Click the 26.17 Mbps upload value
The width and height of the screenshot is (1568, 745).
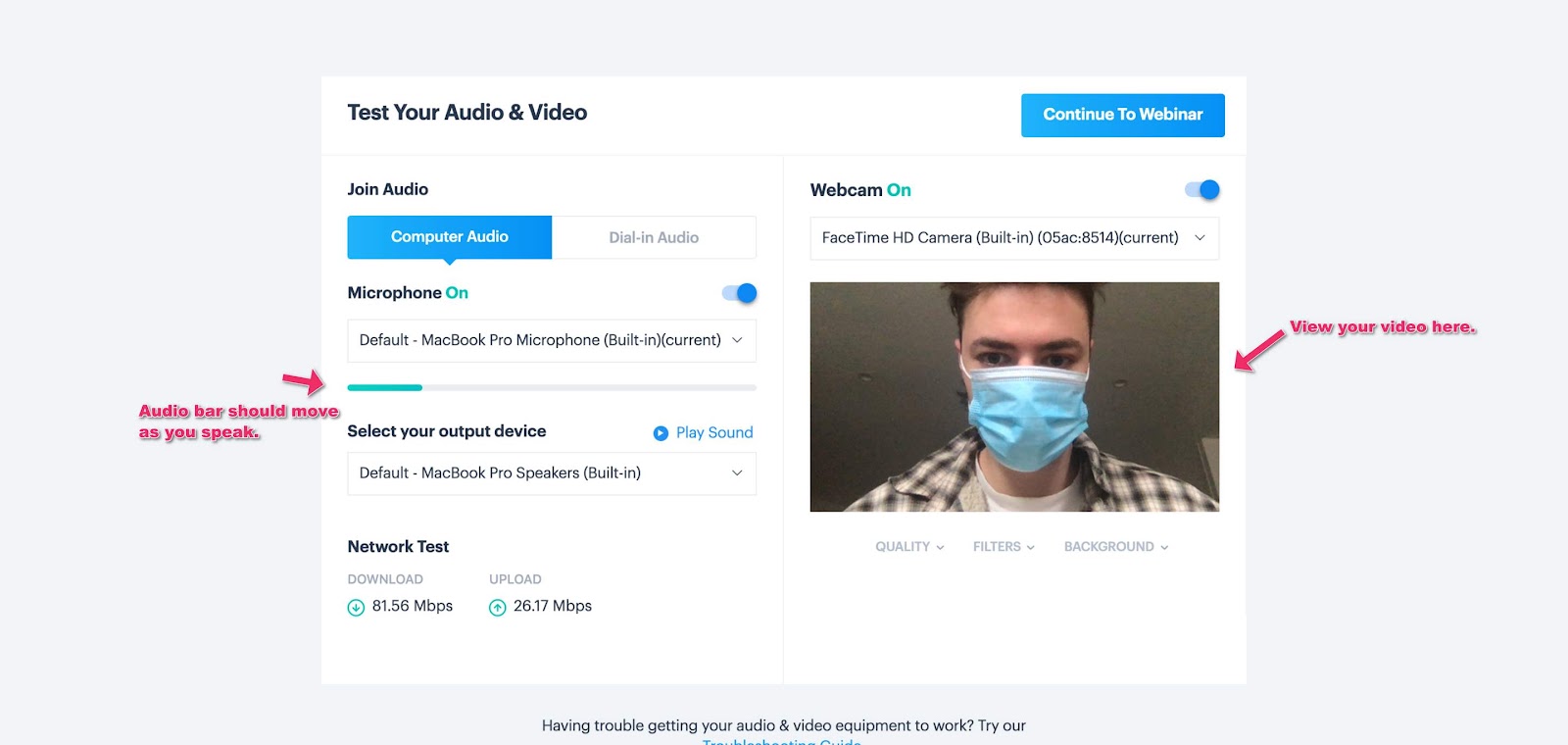pyautogui.click(x=553, y=606)
